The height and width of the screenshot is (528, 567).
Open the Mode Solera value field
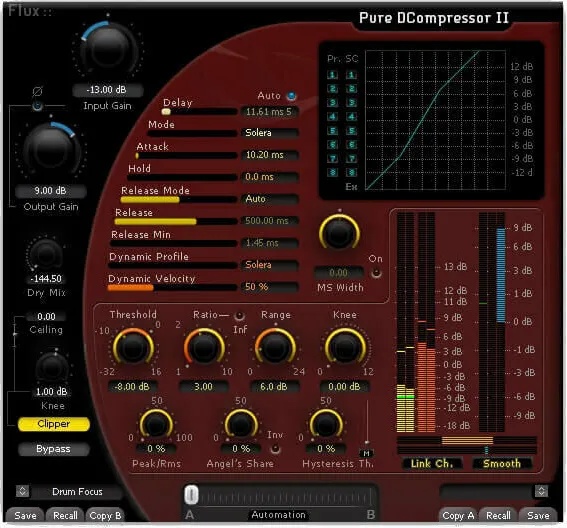coord(270,133)
